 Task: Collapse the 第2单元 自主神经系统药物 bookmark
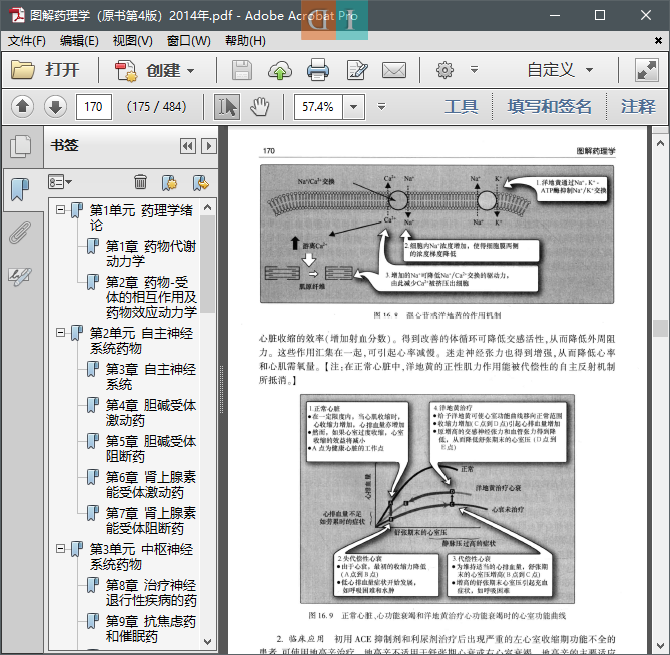tap(61, 333)
